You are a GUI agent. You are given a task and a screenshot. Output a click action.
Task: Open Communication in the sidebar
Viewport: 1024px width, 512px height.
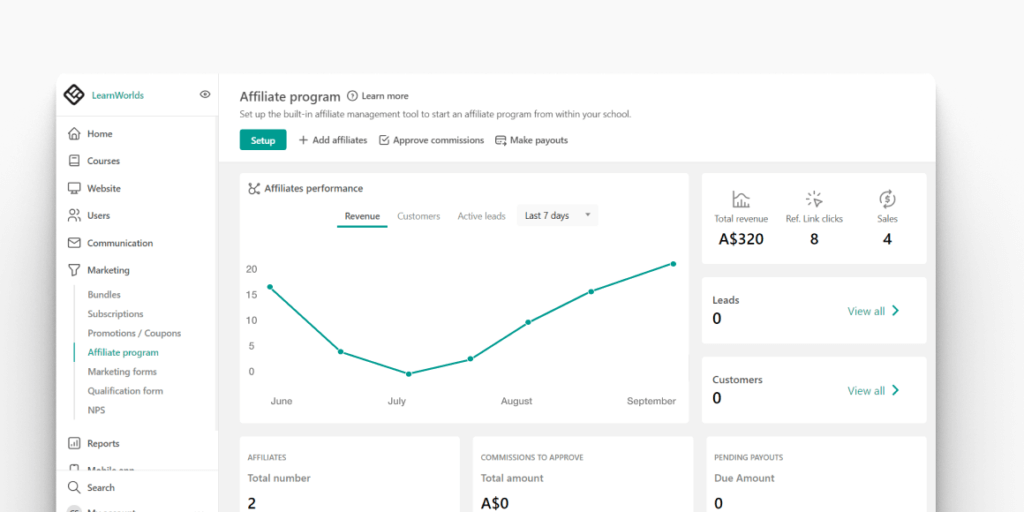click(120, 243)
